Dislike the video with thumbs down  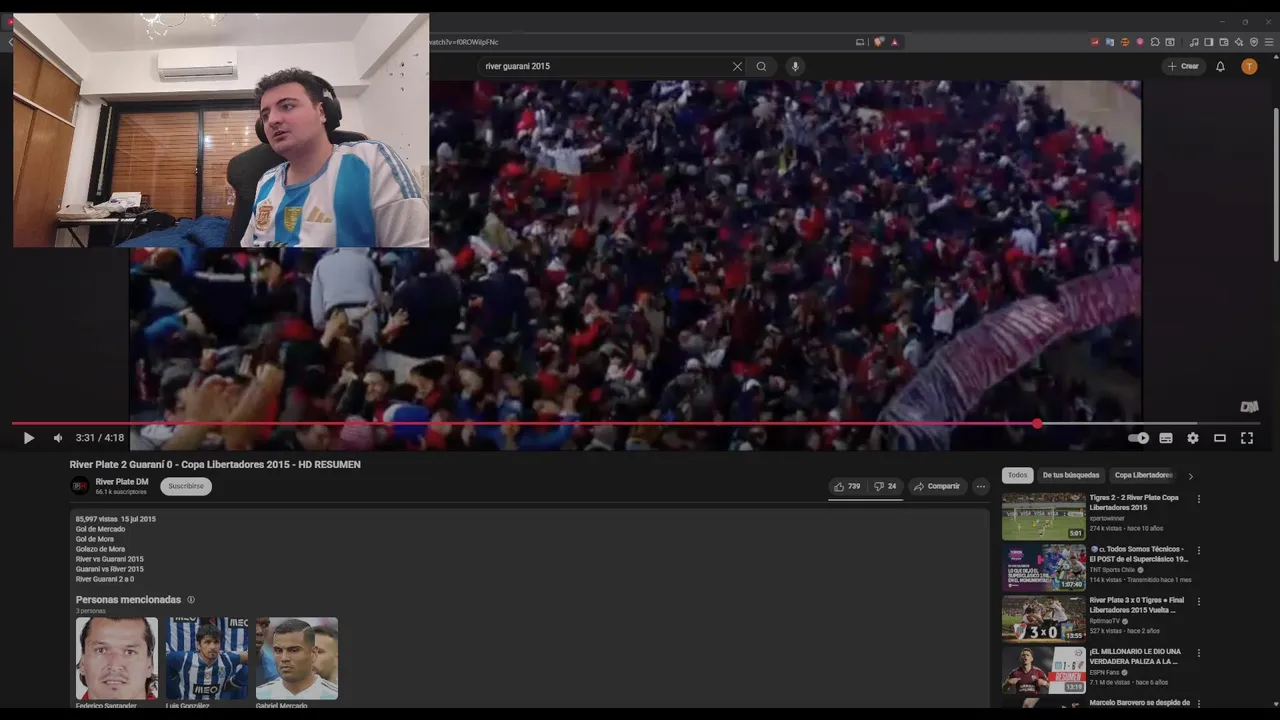pyautogui.click(x=885, y=486)
